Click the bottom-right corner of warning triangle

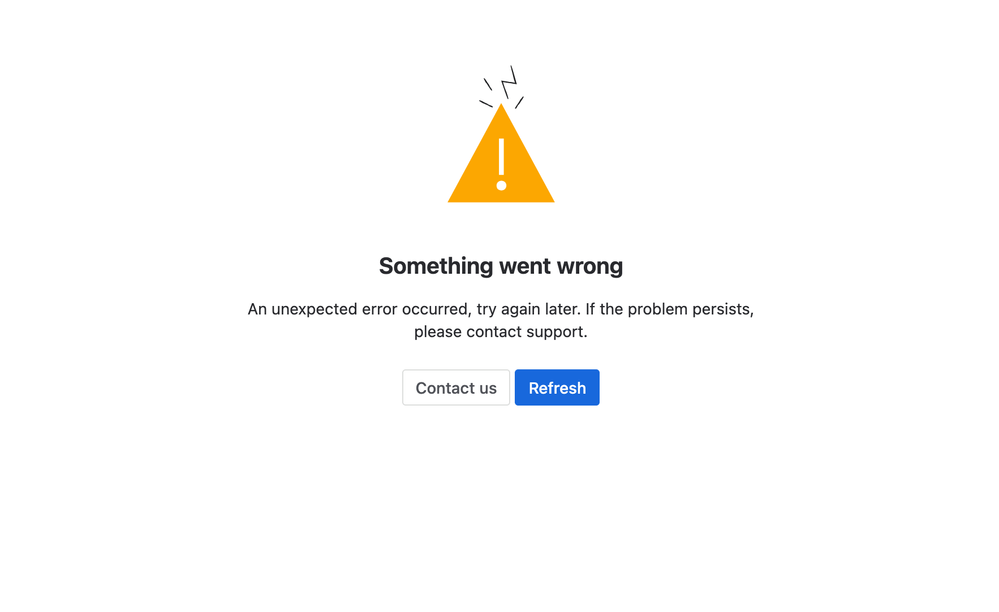551,200
